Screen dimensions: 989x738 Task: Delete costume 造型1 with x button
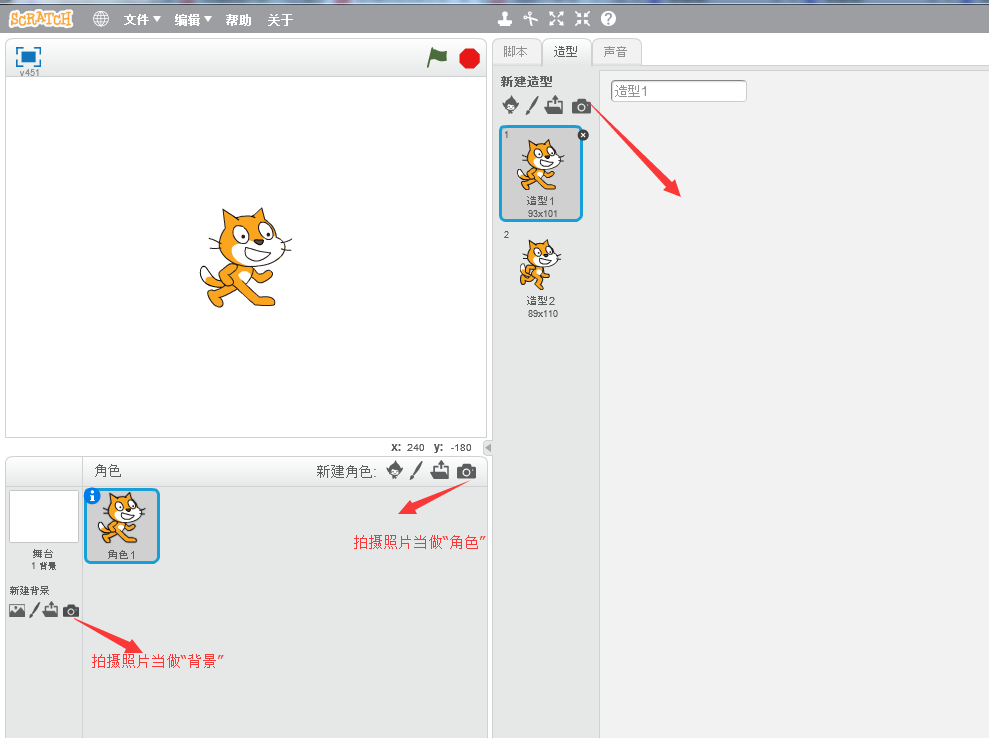583,135
